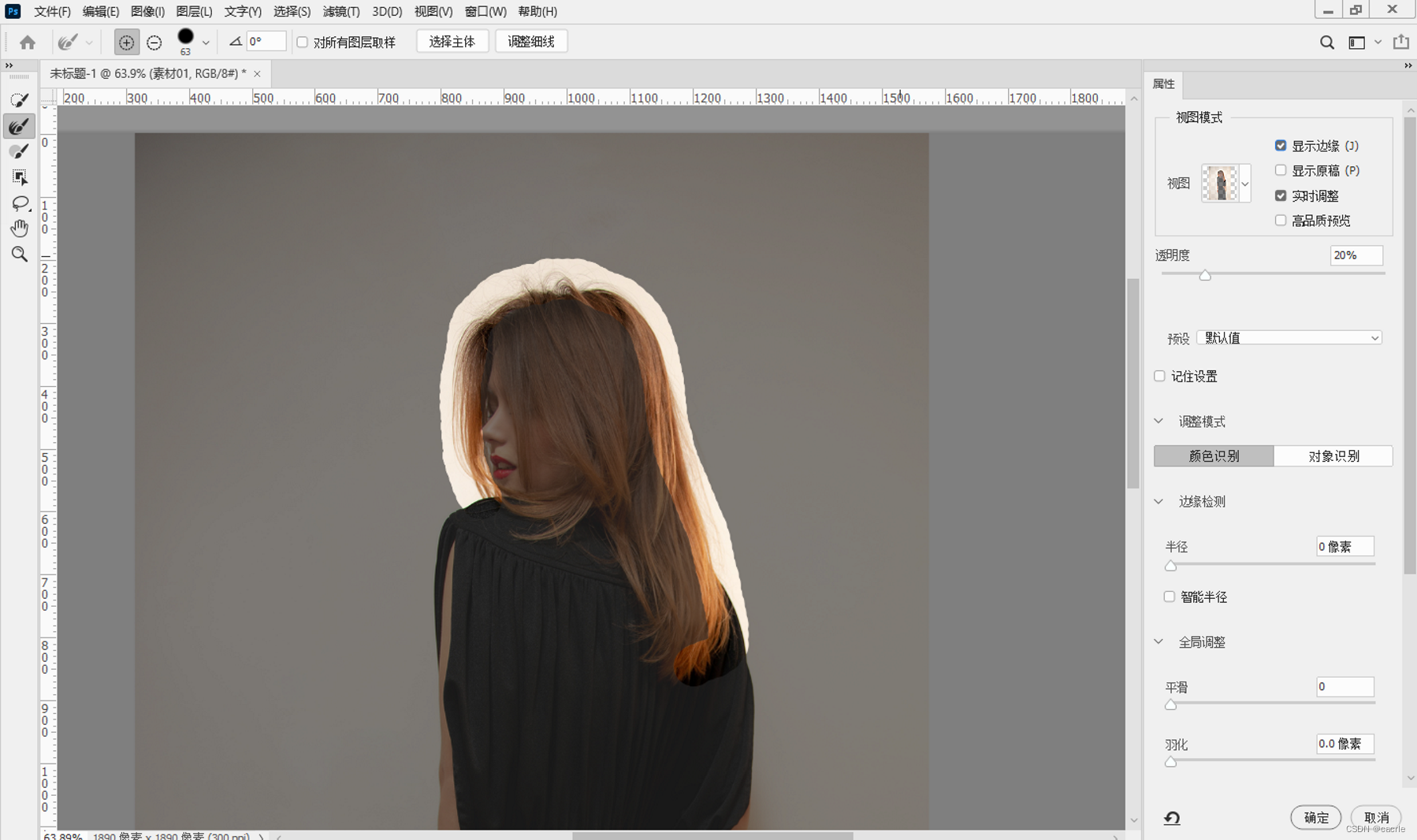This screenshot has width=1417, height=840.
Task: Select the Brush tool in toolbox
Action: pos(19,151)
